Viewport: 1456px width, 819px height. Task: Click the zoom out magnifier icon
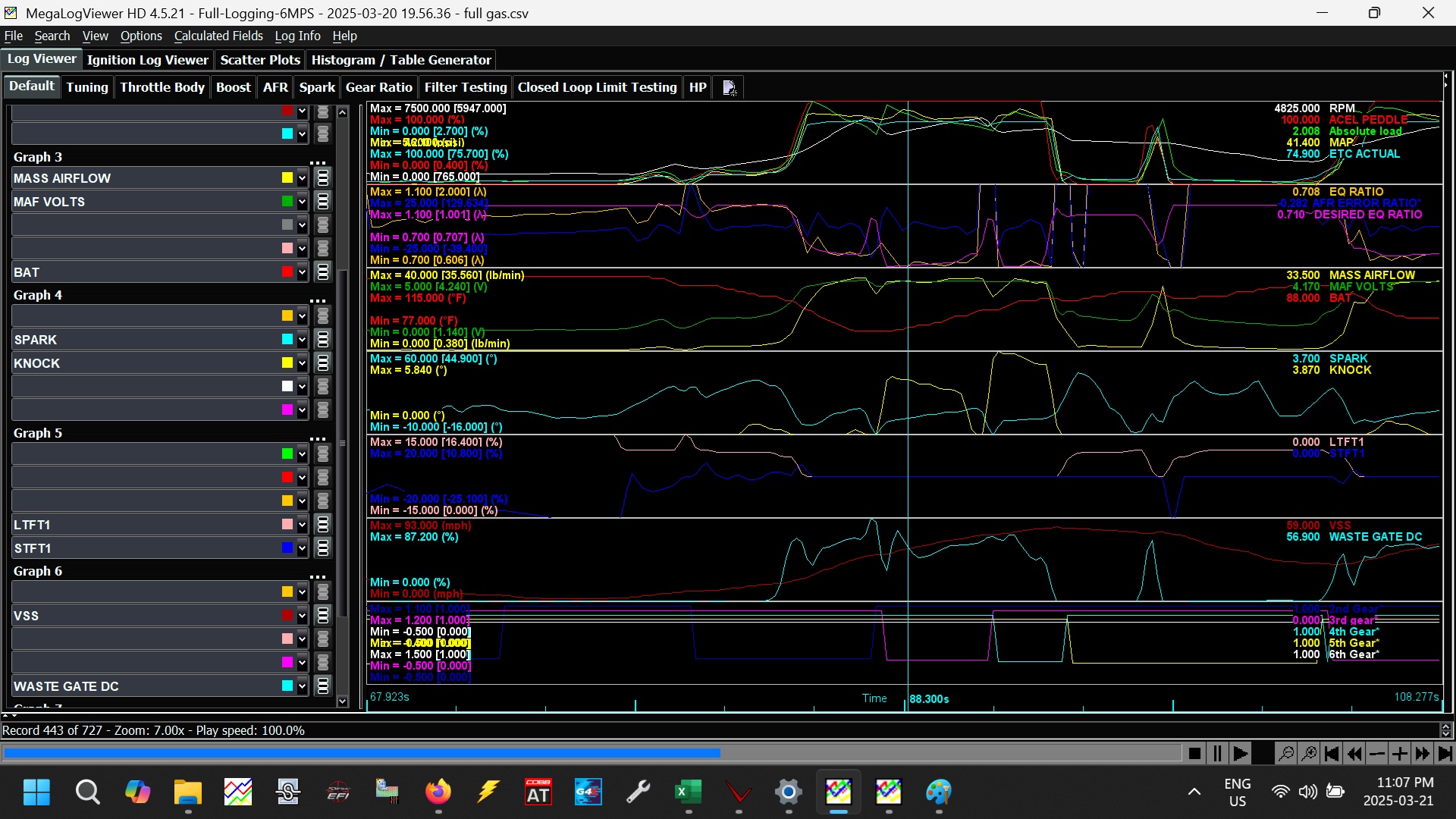(x=1285, y=754)
